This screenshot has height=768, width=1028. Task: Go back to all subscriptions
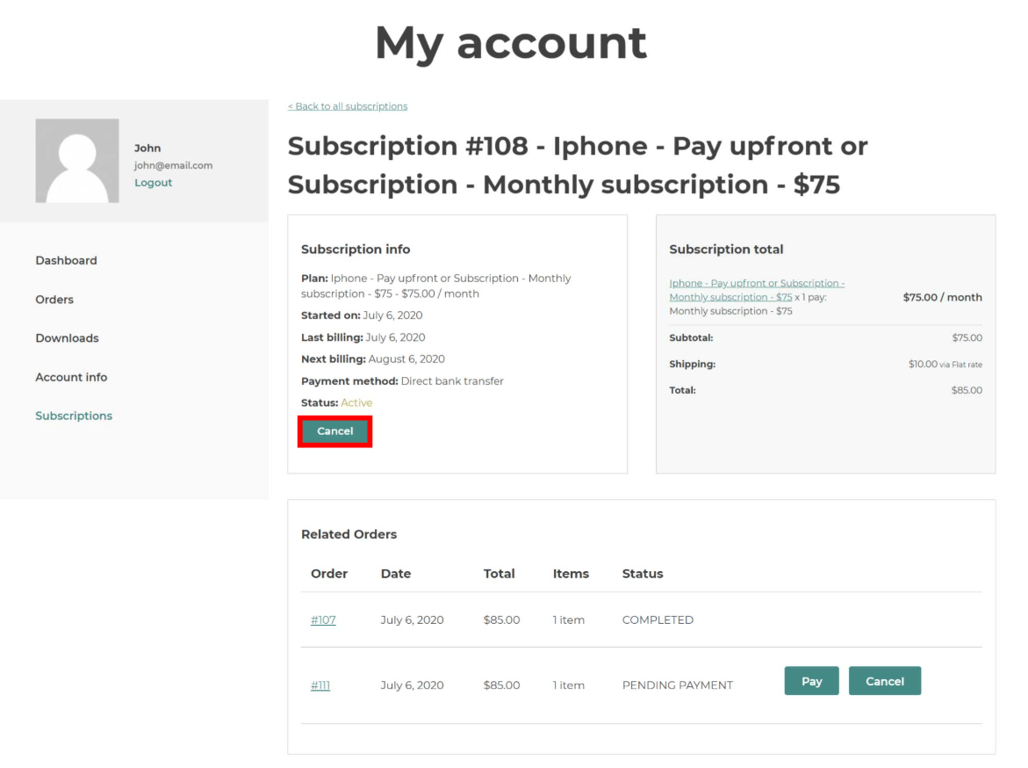click(347, 106)
